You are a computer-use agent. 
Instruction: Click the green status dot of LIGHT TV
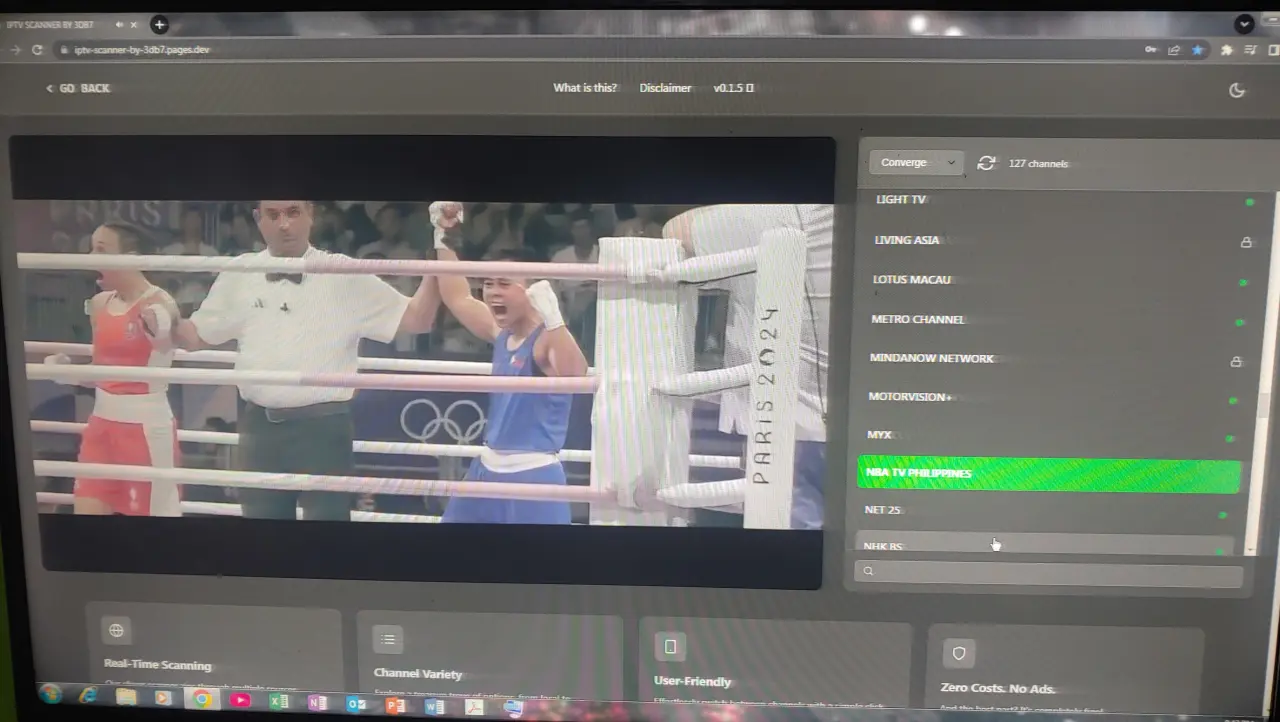tap(1250, 202)
